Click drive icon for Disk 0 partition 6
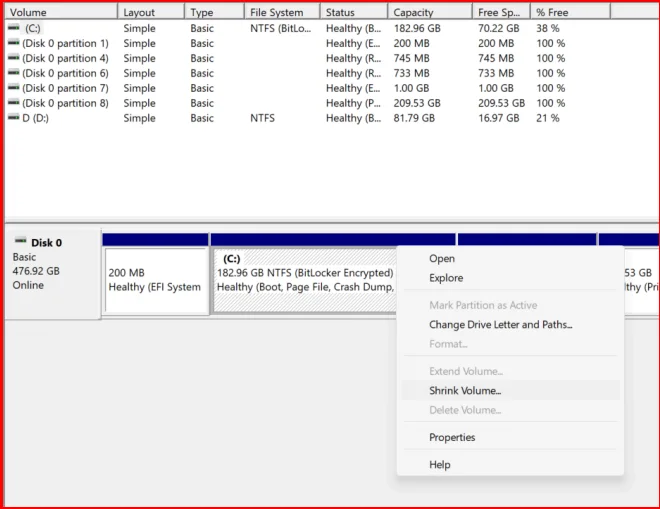 13,73
